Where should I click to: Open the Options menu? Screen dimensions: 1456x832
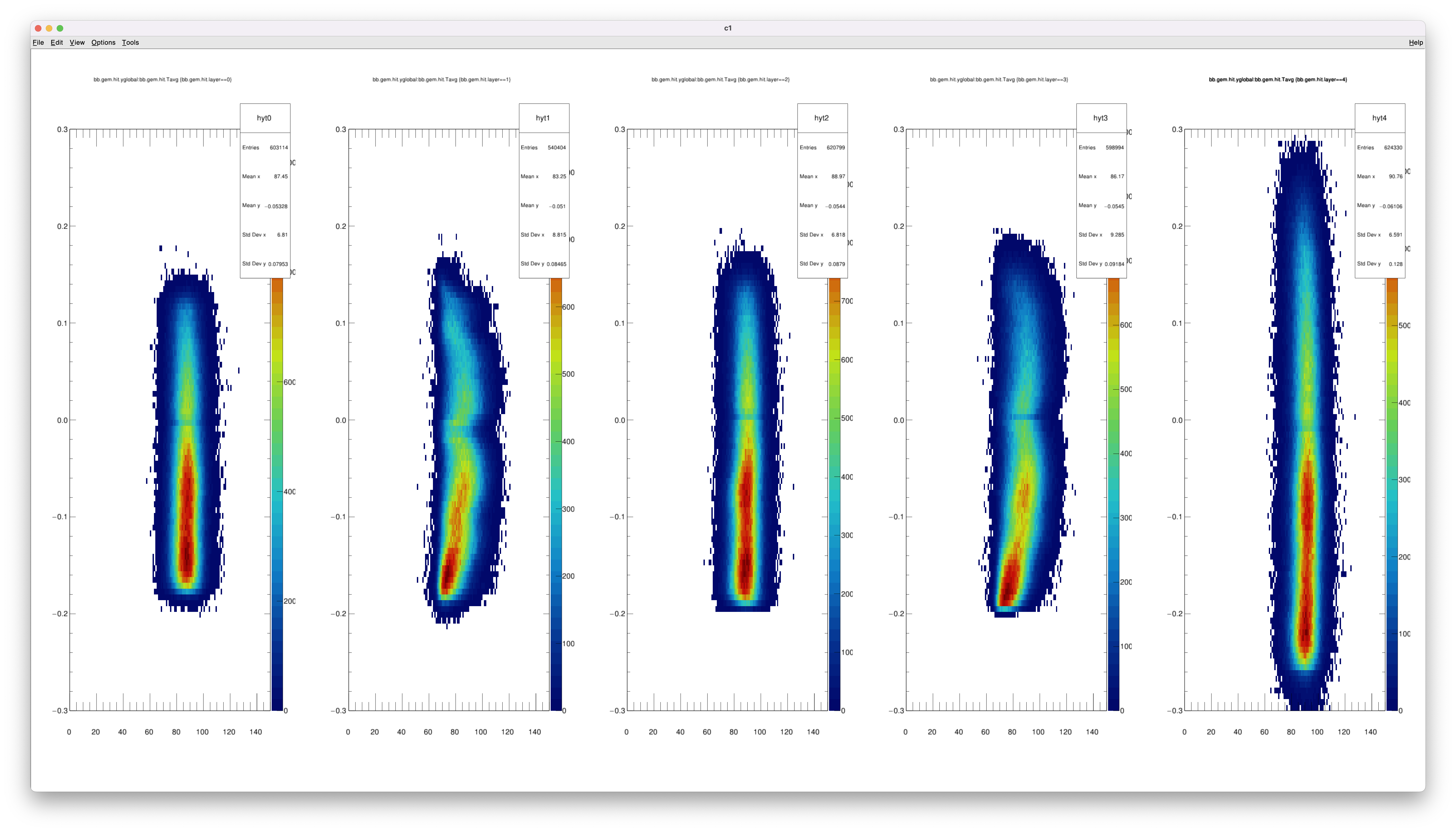tap(104, 42)
